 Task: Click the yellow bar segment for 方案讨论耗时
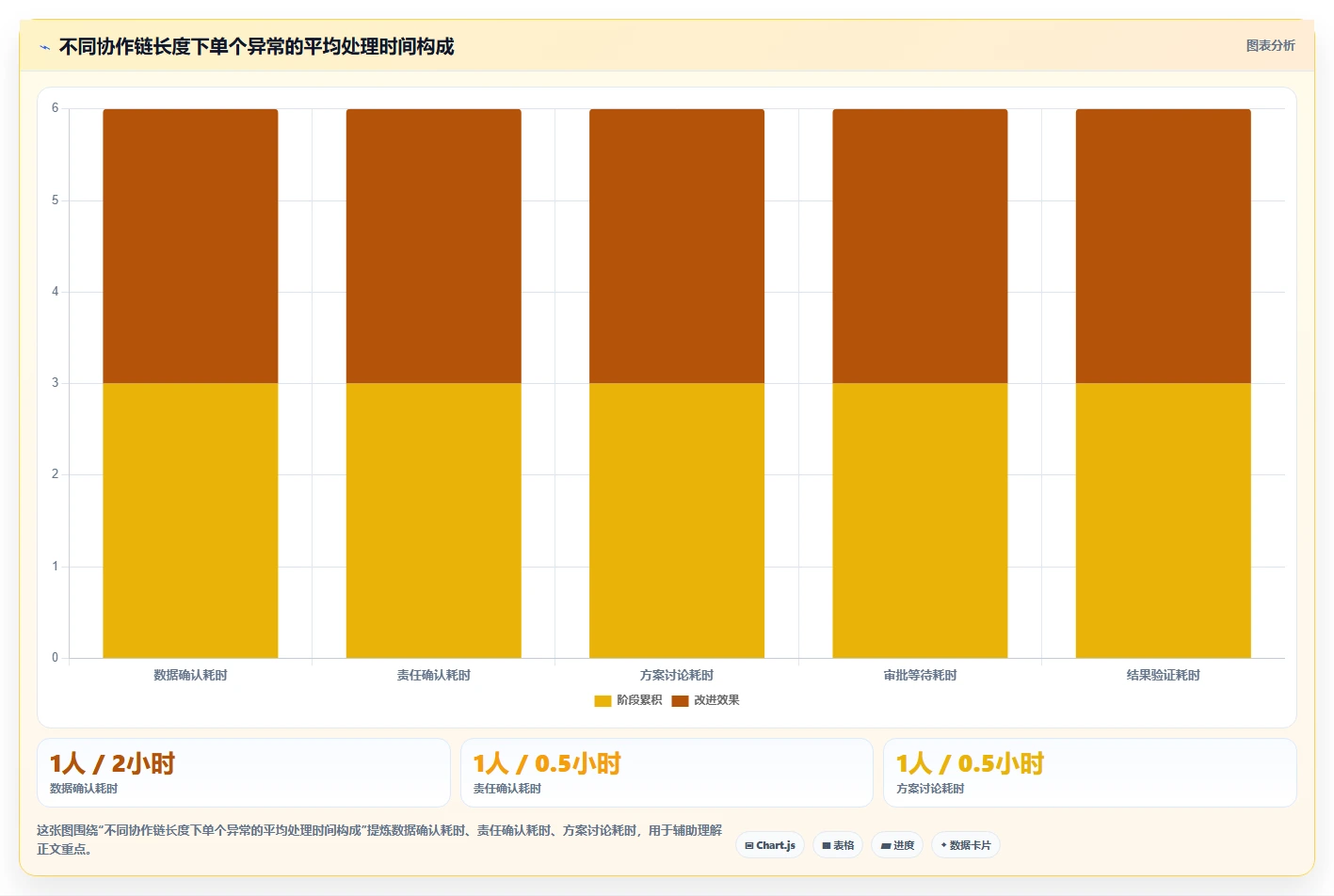point(677,520)
